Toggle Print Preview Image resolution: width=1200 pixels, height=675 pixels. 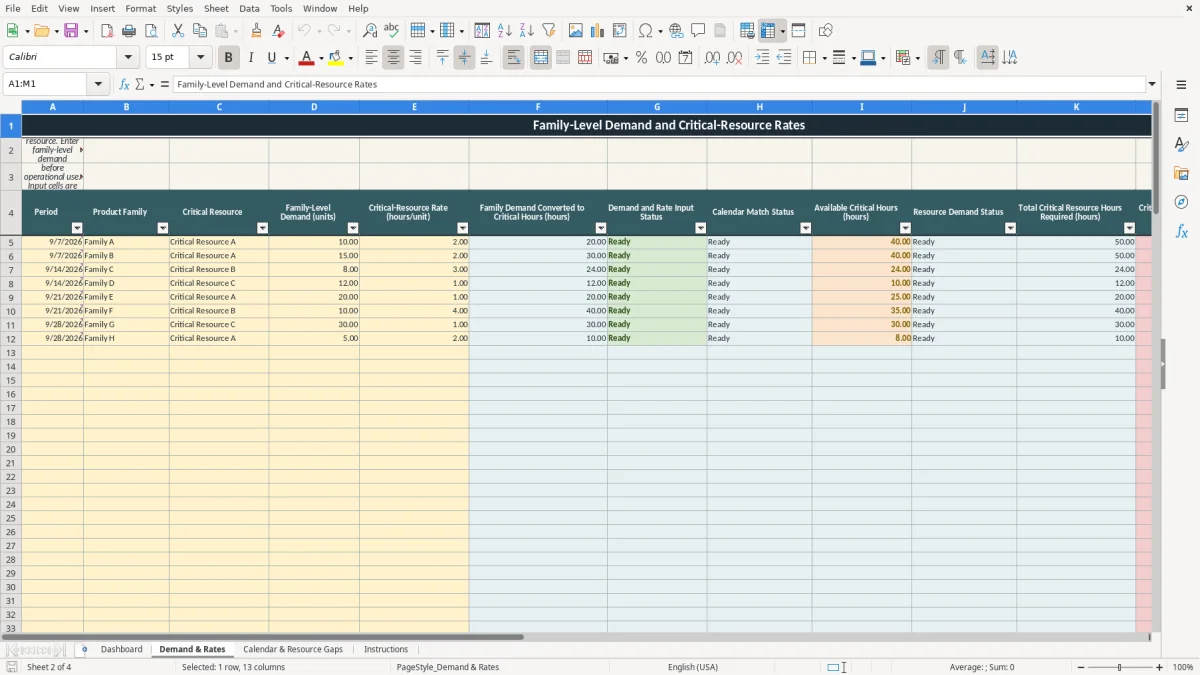151,31
